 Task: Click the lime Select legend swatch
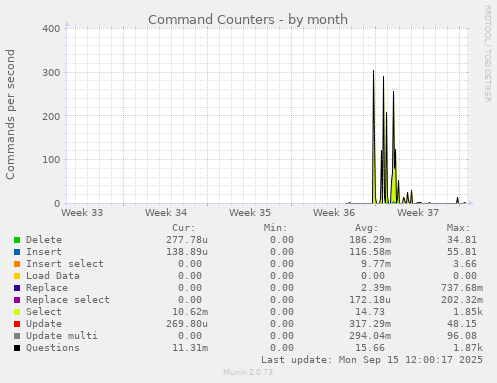17,312
